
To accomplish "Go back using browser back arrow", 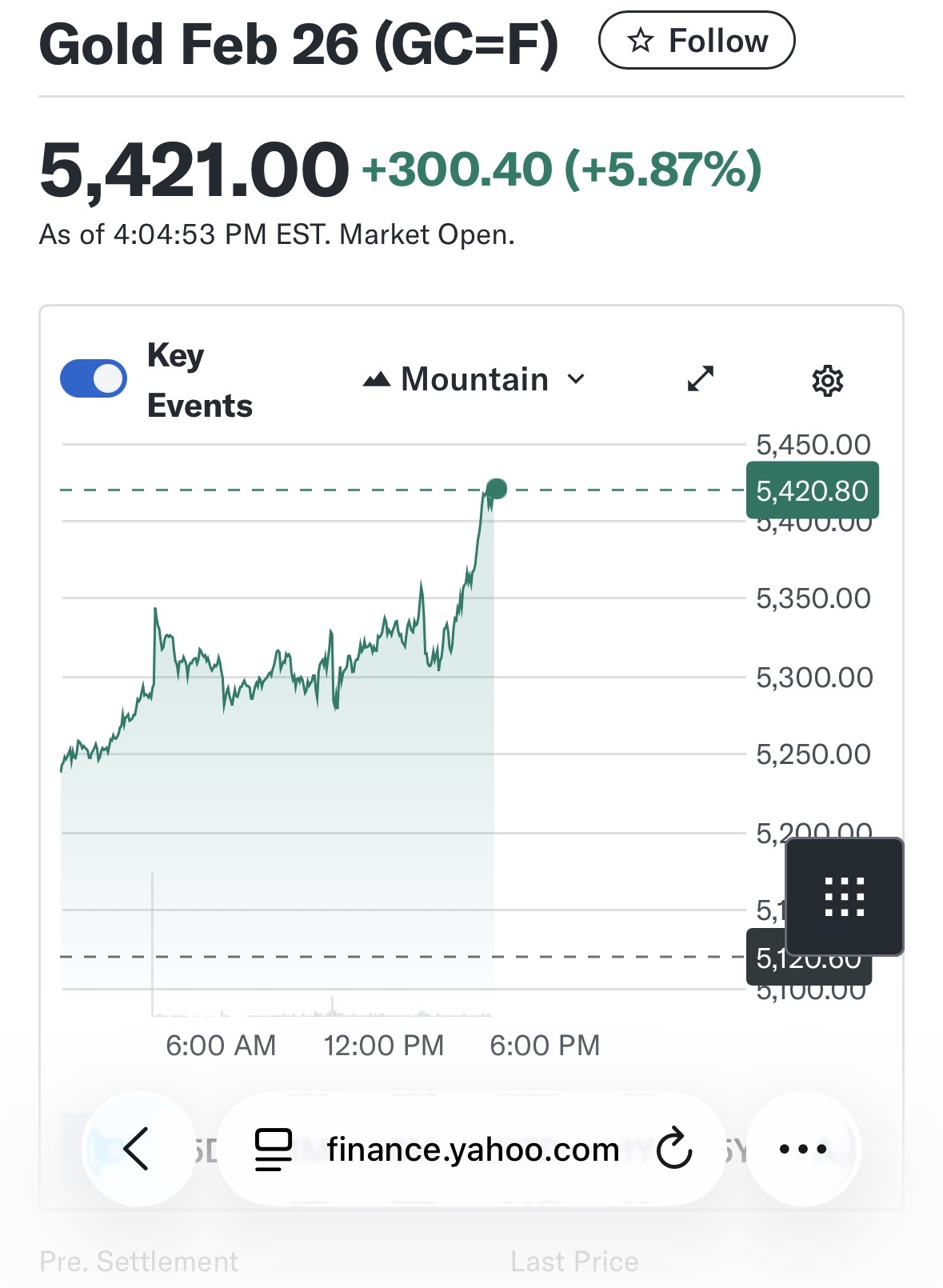I will (137, 1149).
